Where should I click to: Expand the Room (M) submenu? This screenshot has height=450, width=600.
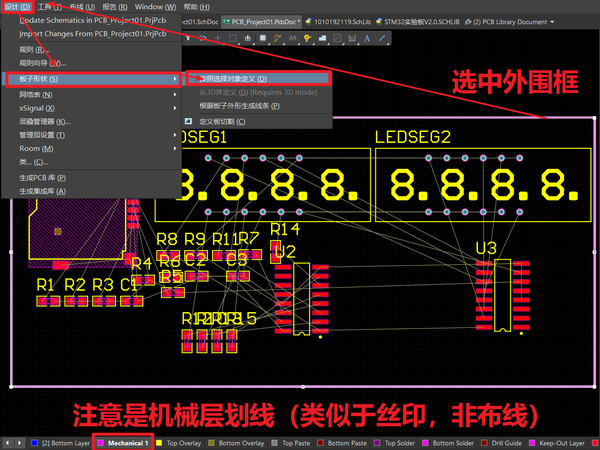point(92,148)
